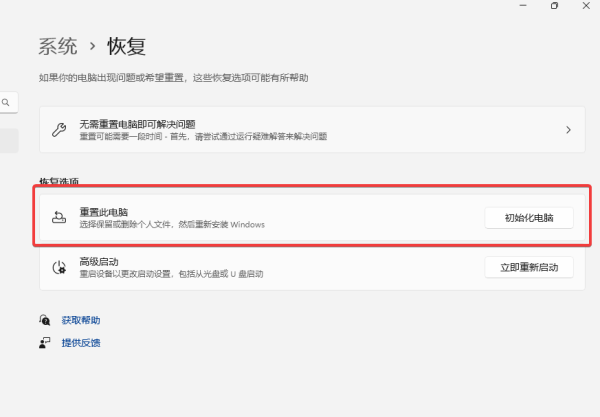Click the highlighted sidebar item at left edge
Image resolution: width=600 pixels, height=417 pixels.
[x=8, y=140]
